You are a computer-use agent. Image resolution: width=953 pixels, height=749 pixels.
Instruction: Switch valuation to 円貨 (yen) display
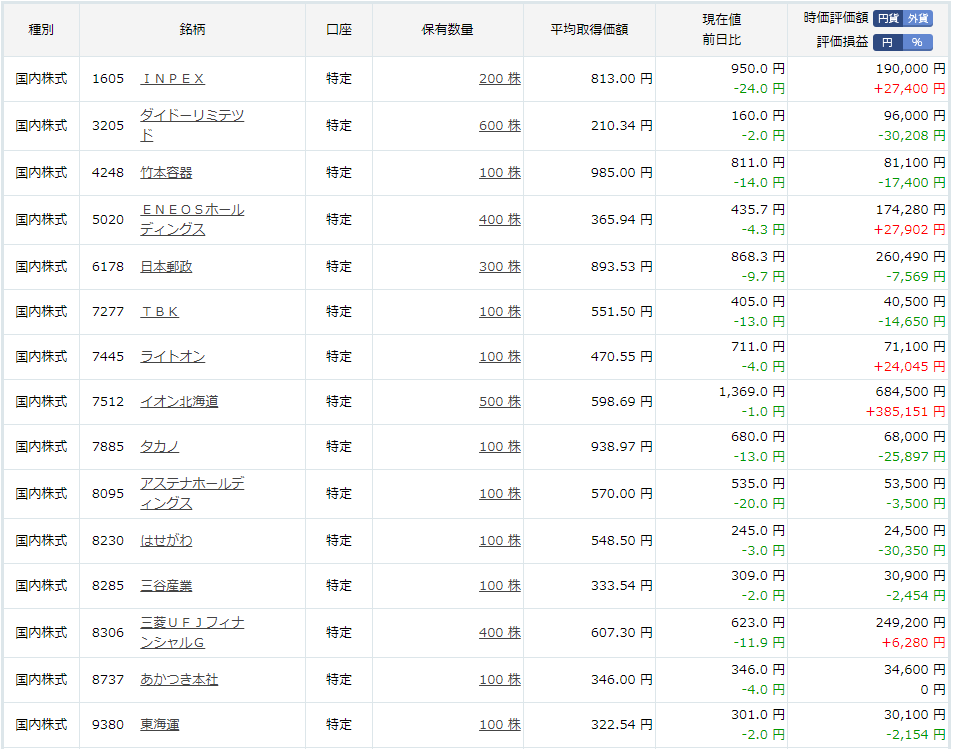click(888, 18)
